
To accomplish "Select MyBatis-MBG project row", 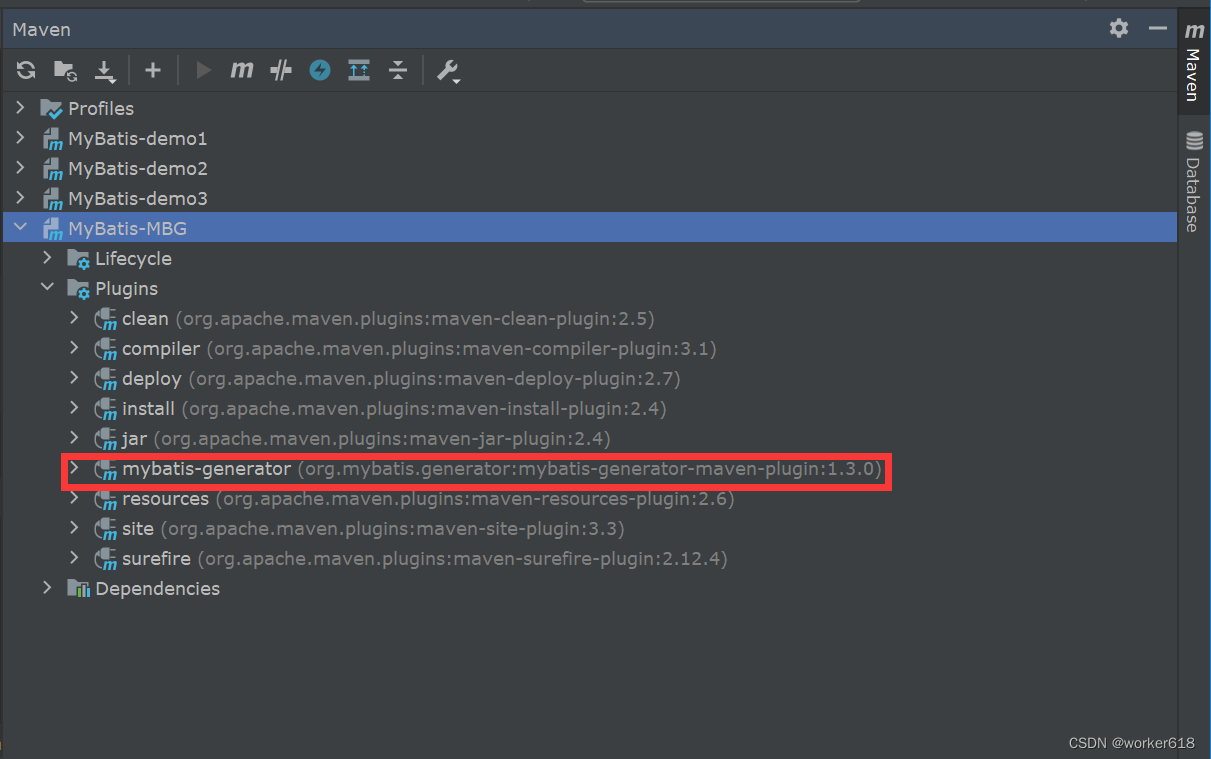I will click(x=590, y=228).
